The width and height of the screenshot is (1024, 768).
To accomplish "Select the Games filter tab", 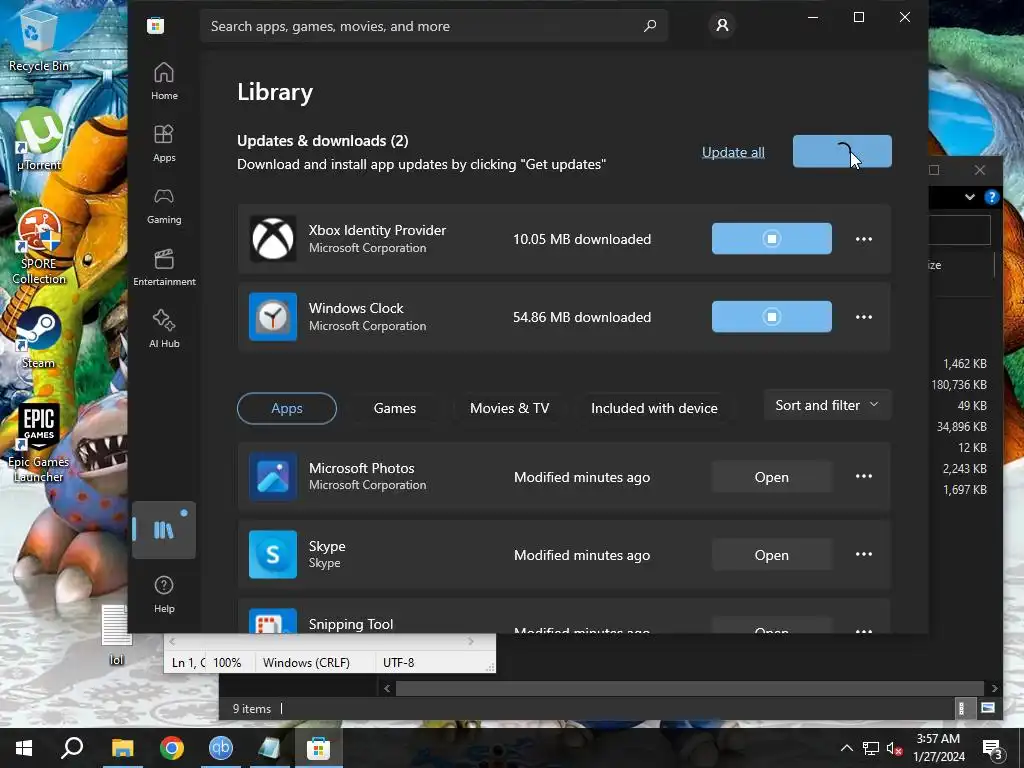I will point(394,408).
